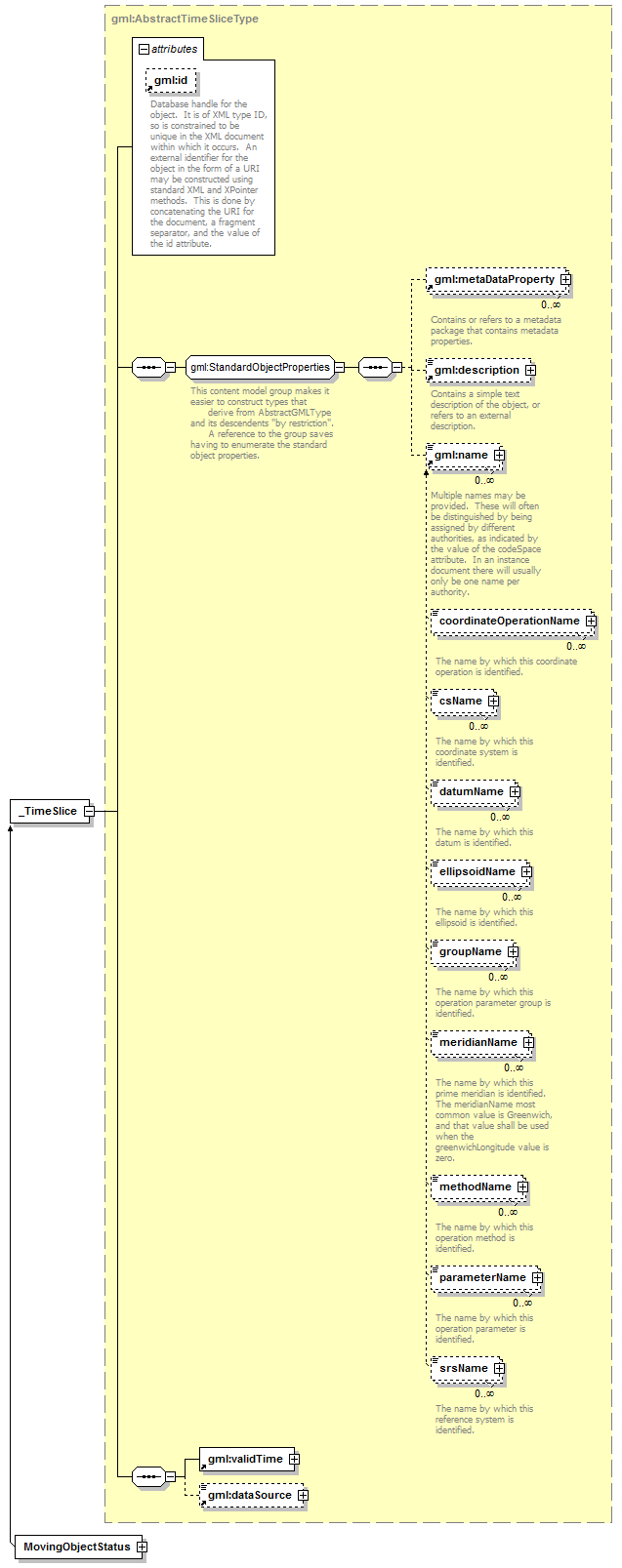Collapse the sequence left of StandardObjectProperties

[170, 368]
